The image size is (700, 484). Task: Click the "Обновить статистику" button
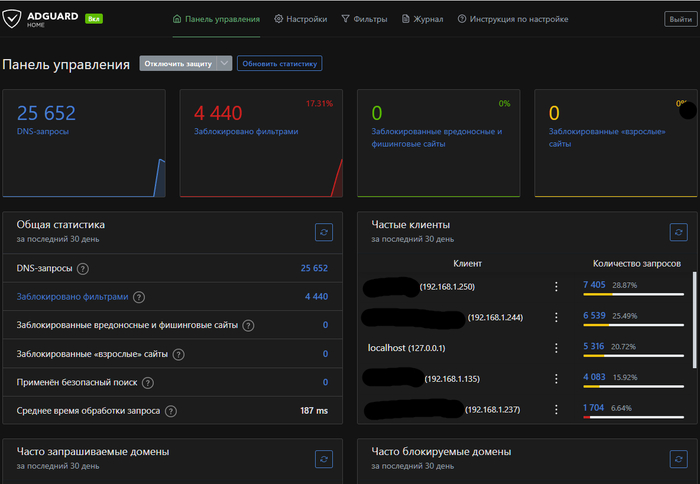(280, 63)
